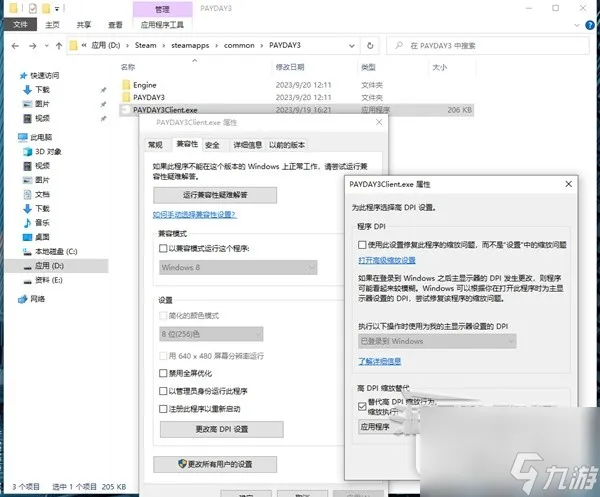Expand breadcrumb chevron after common
This screenshot has height=497, width=600.
[262, 46]
